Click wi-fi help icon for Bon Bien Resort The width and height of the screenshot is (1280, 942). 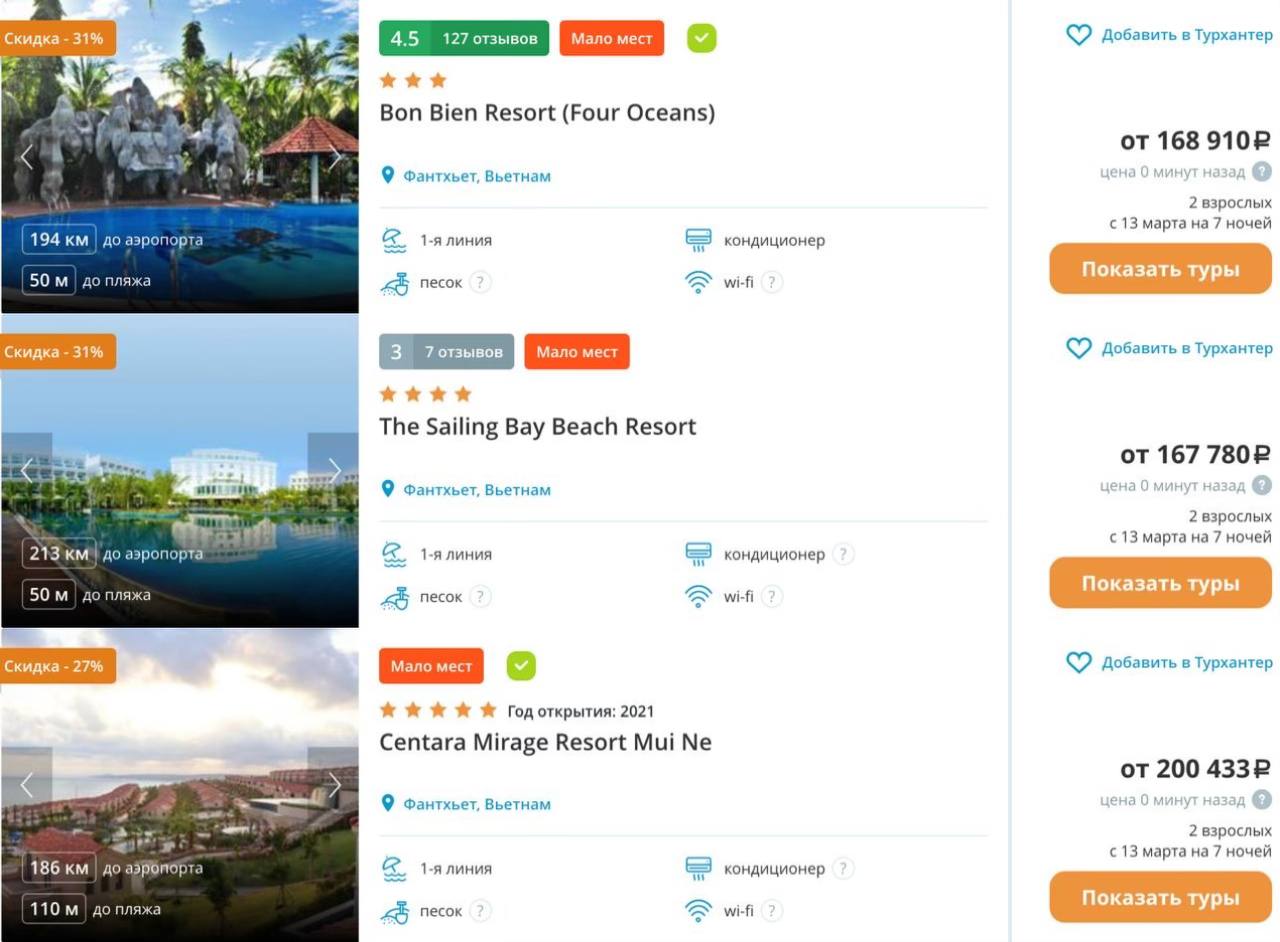tap(772, 282)
